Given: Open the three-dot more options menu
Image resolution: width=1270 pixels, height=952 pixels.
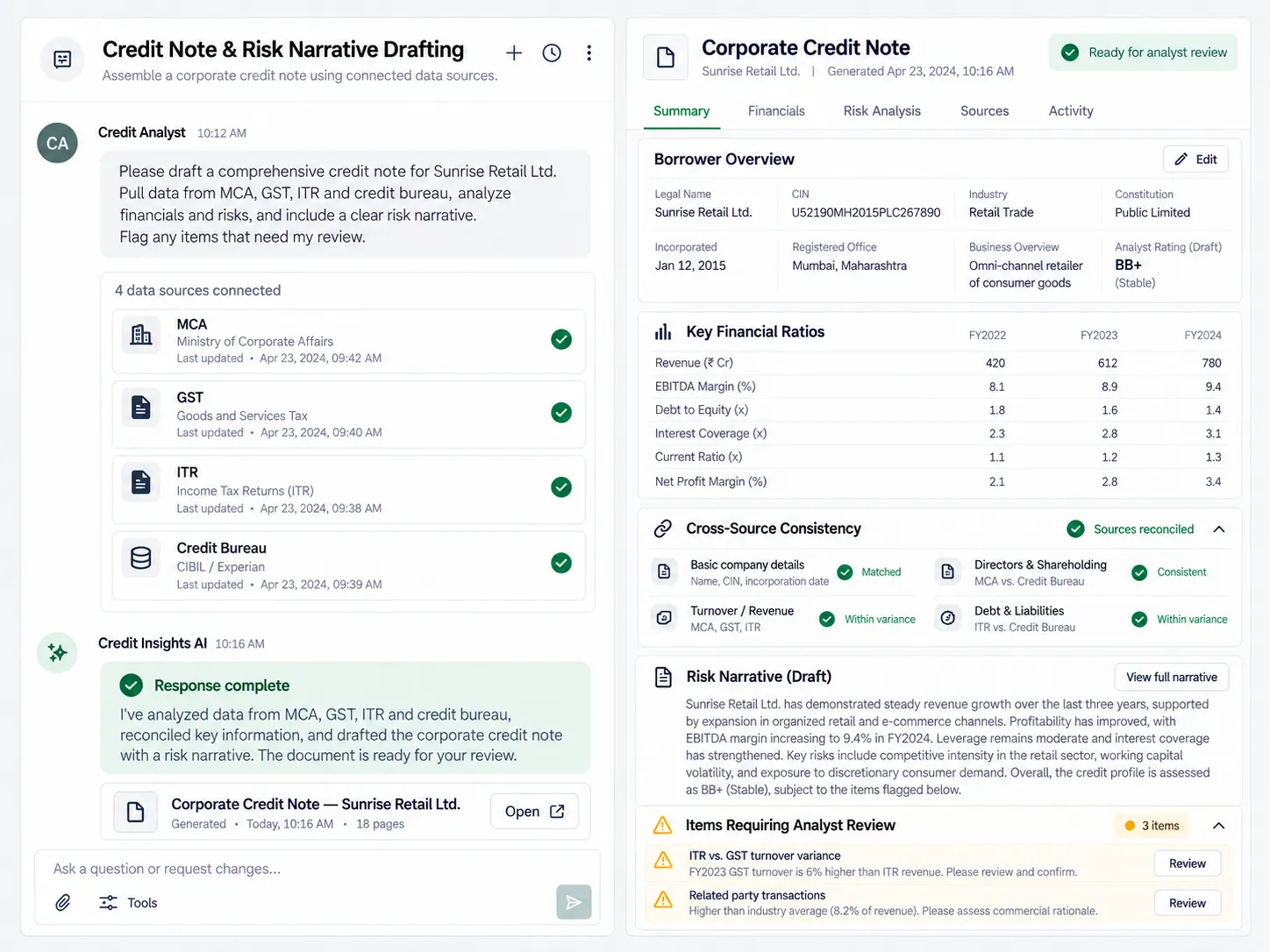Looking at the screenshot, I should click(589, 53).
